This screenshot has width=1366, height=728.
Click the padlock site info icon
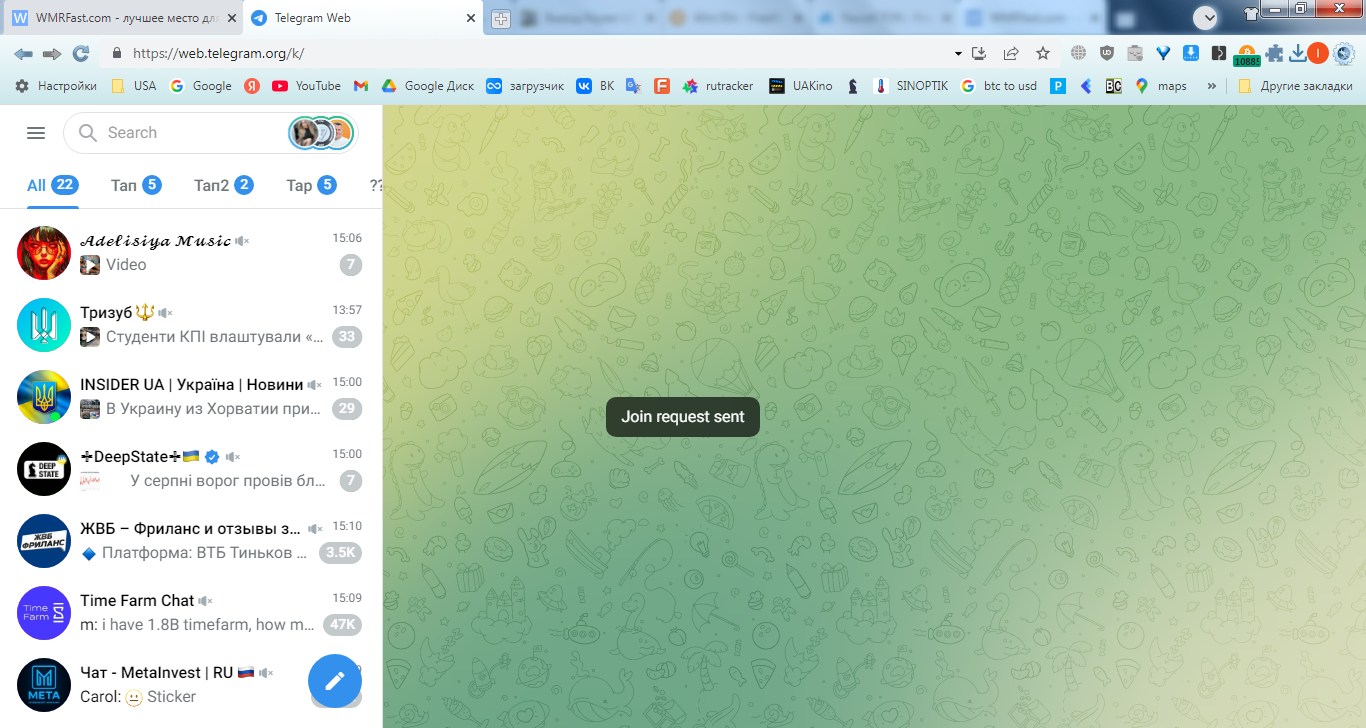pyautogui.click(x=117, y=53)
